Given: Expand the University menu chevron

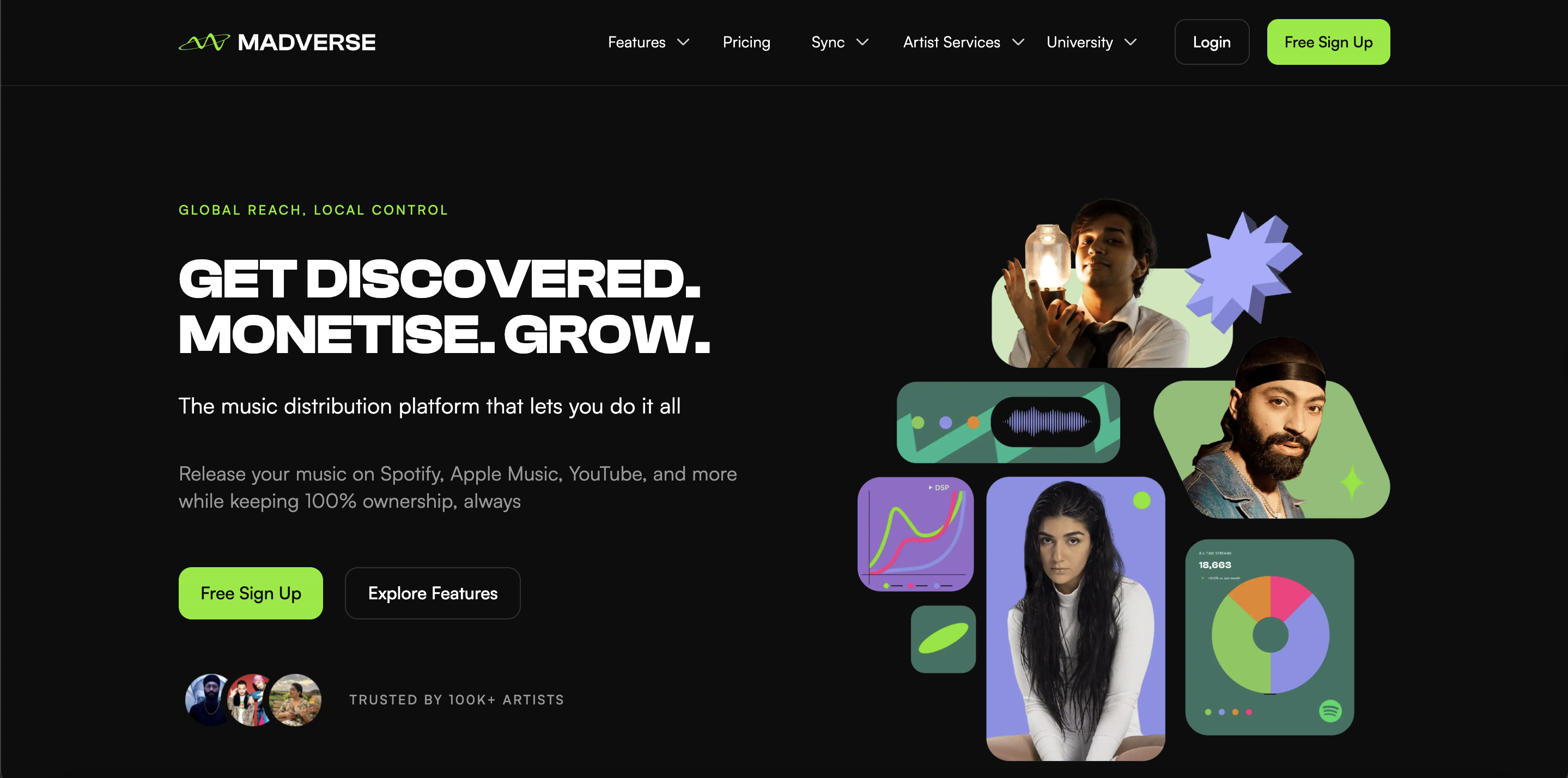Looking at the screenshot, I should [1131, 42].
